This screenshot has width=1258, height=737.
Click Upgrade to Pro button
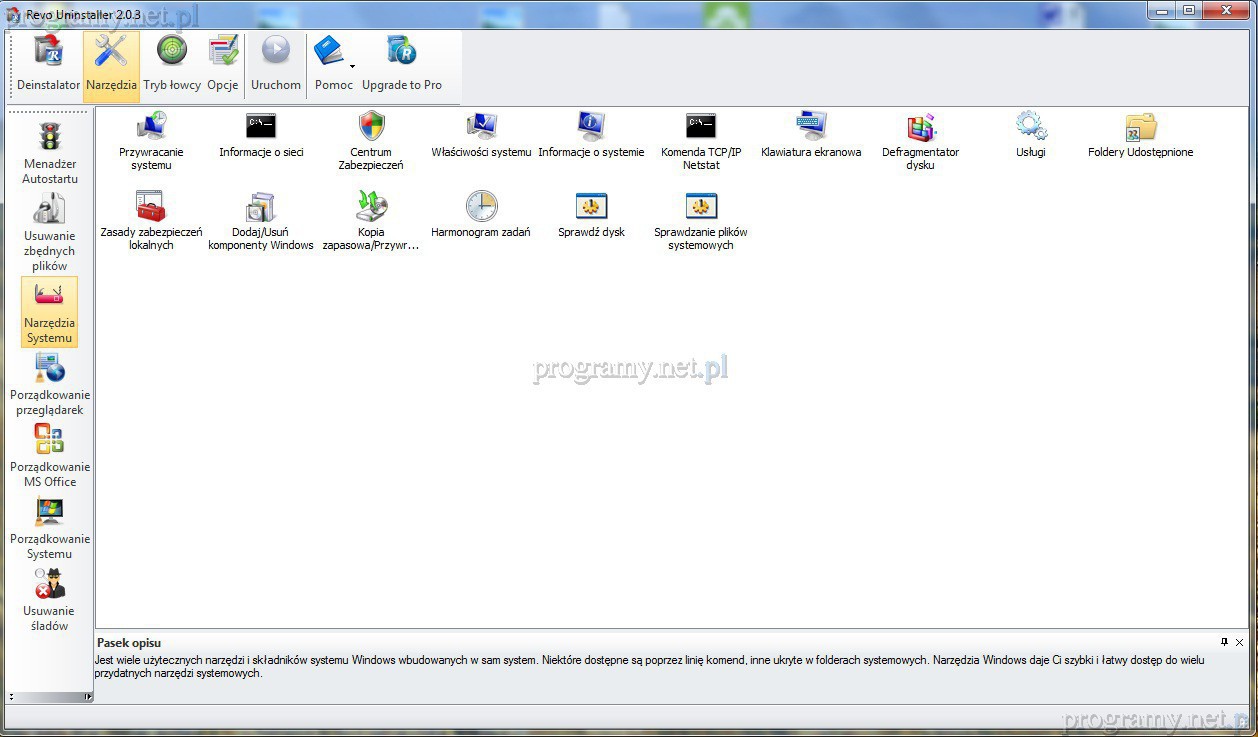[x=402, y=62]
